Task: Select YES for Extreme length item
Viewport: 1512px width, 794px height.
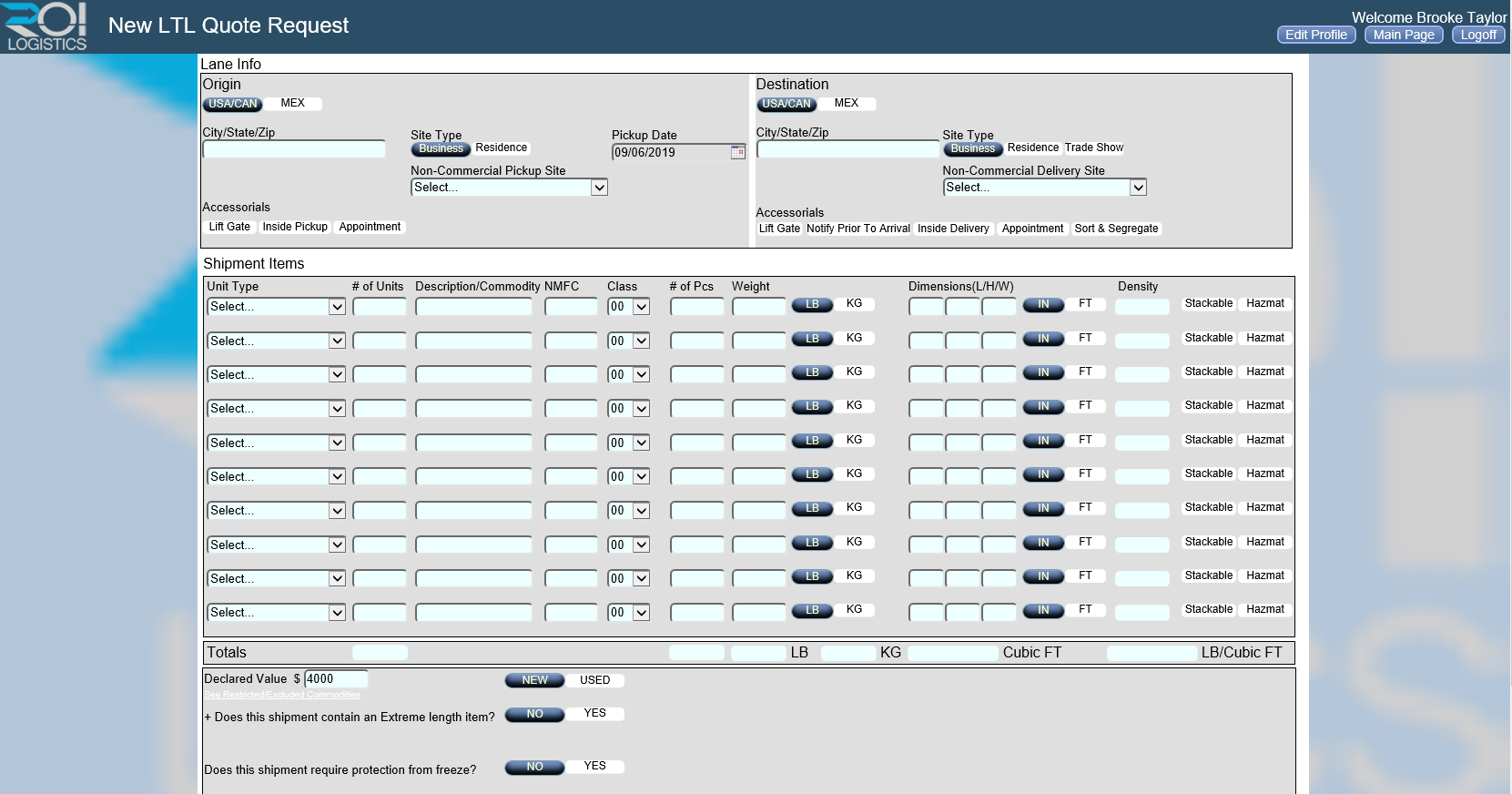Action: (x=594, y=713)
